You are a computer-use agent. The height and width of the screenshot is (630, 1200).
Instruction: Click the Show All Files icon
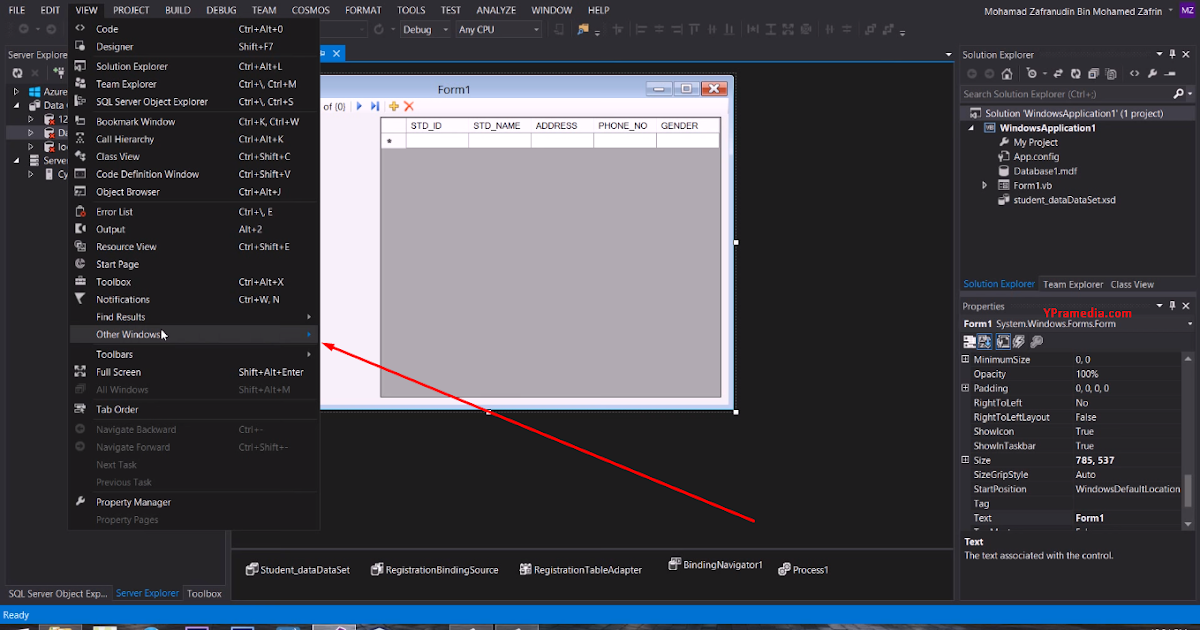1093,73
